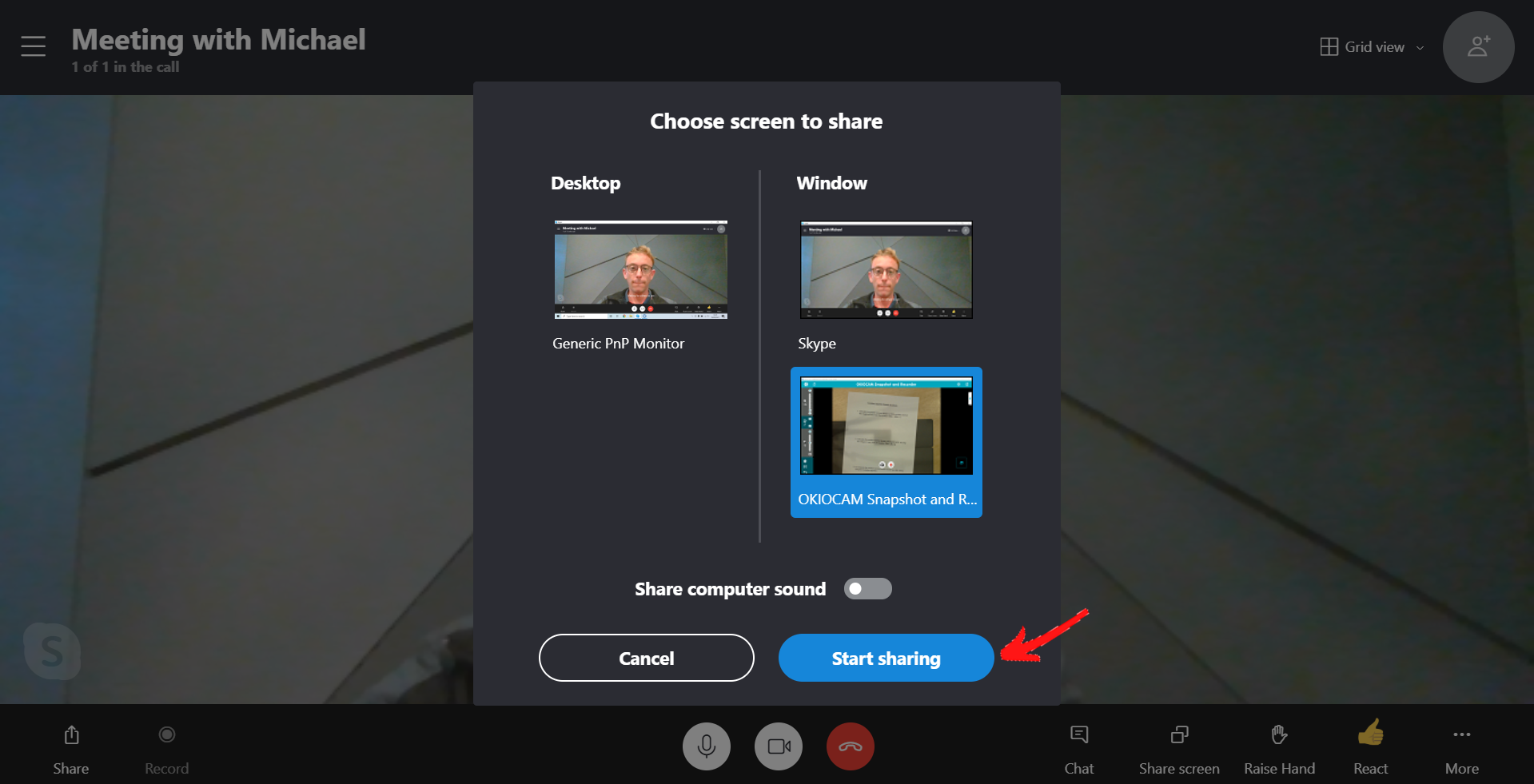Choose the Skype window thumbnail
Image resolution: width=1534 pixels, height=784 pixels.
(x=886, y=270)
